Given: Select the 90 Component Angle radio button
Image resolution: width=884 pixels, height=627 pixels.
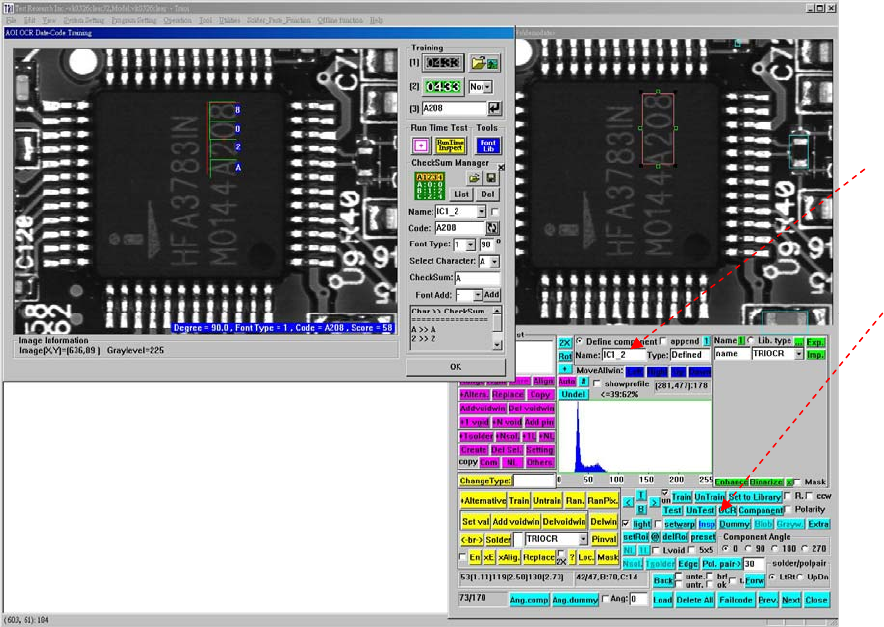Looking at the screenshot, I should (748, 548).
